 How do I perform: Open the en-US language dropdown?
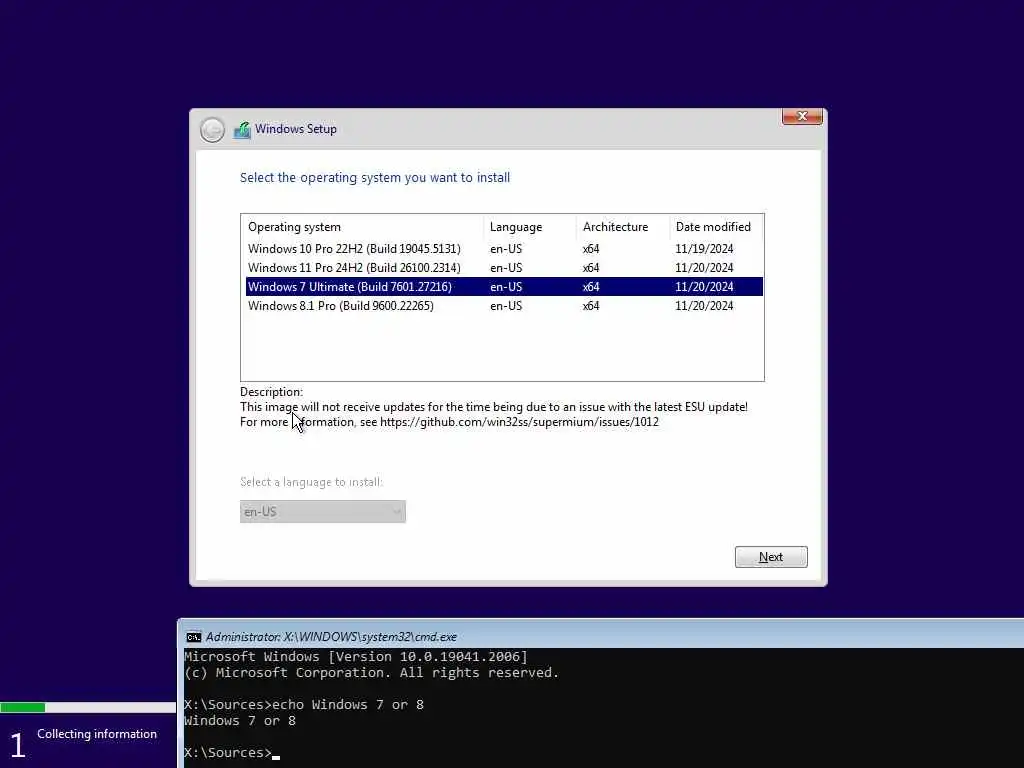coord(323,511)
